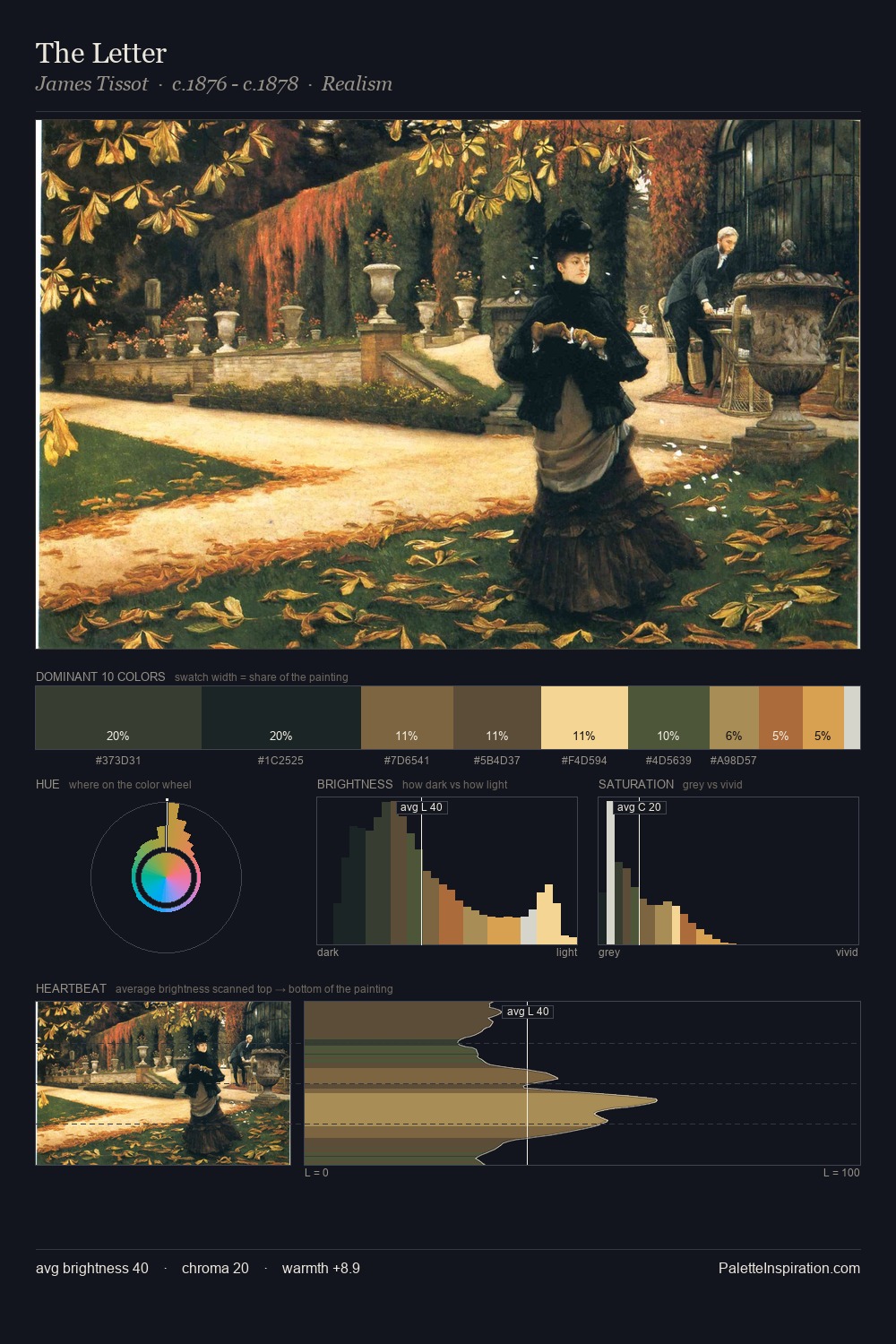
Task: Click the '#7D6541' hex code label
Action: [407, 761]
